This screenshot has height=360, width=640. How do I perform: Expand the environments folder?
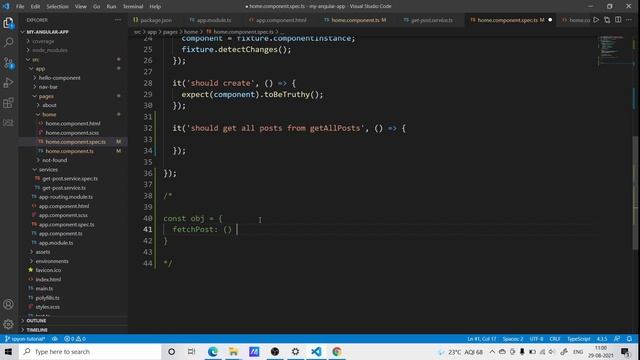pyautogui.click(x=52, y=261)
